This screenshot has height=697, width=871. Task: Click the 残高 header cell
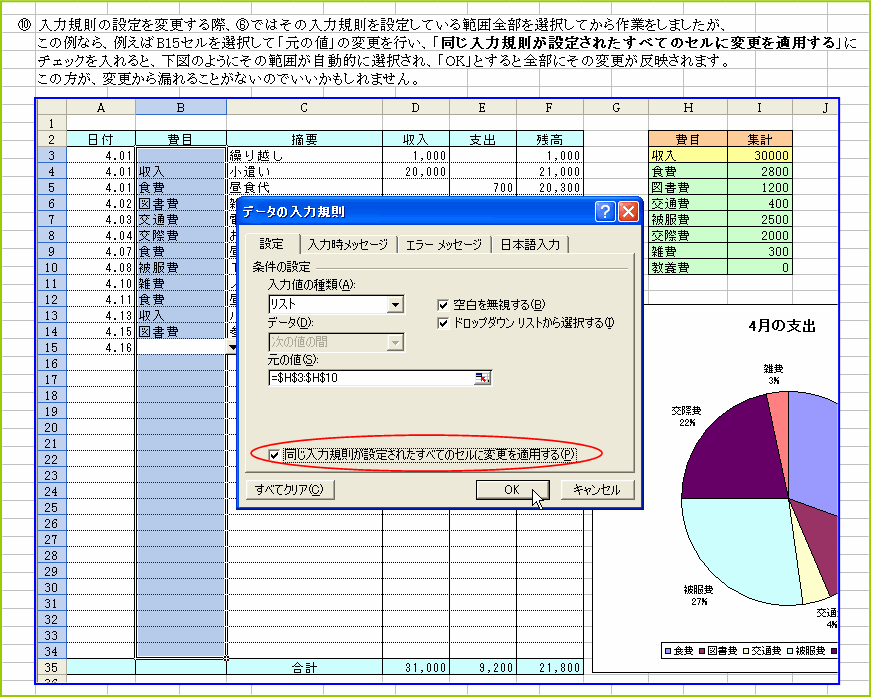[549, 139]
